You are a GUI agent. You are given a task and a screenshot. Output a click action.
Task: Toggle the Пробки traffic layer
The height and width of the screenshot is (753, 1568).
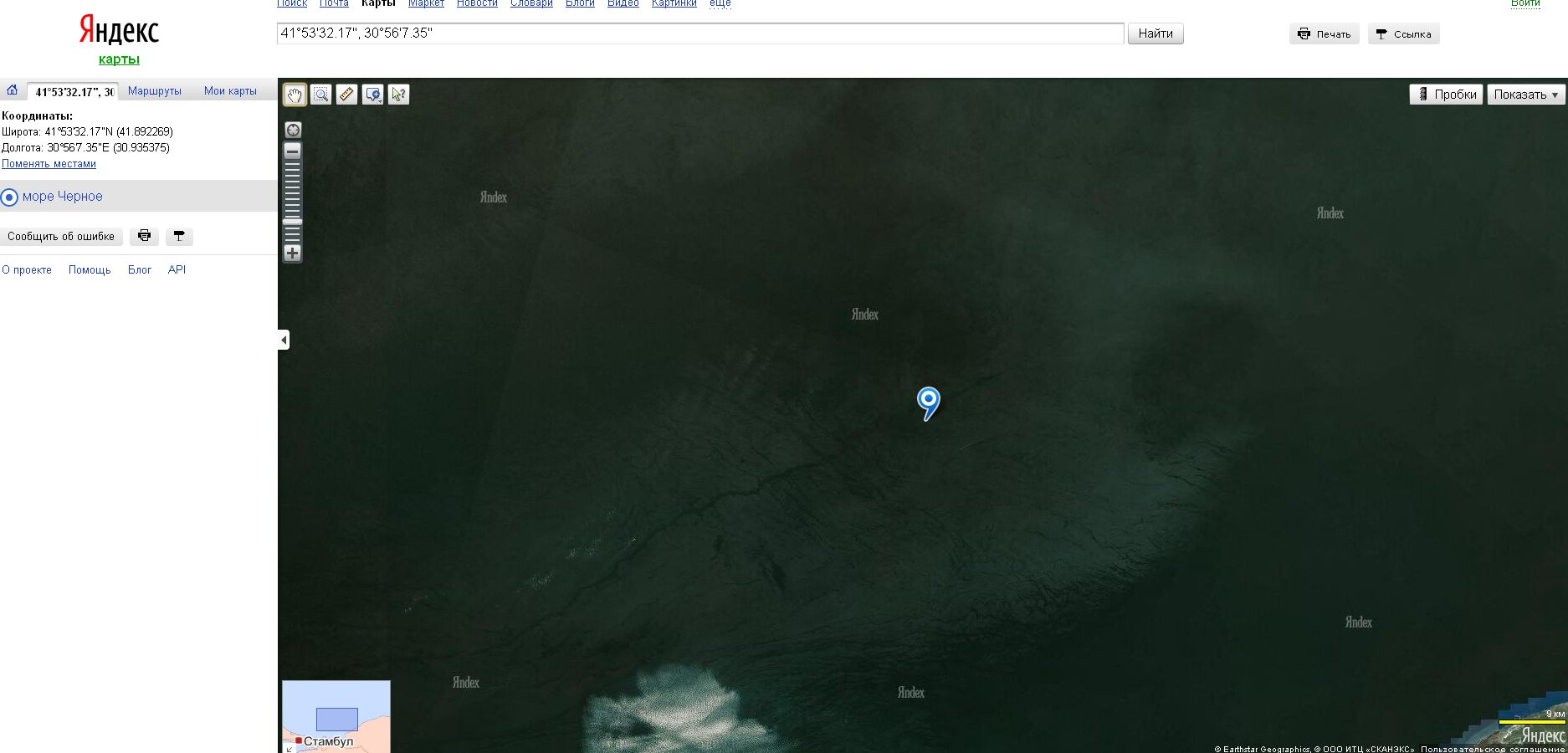[1446, 95]
